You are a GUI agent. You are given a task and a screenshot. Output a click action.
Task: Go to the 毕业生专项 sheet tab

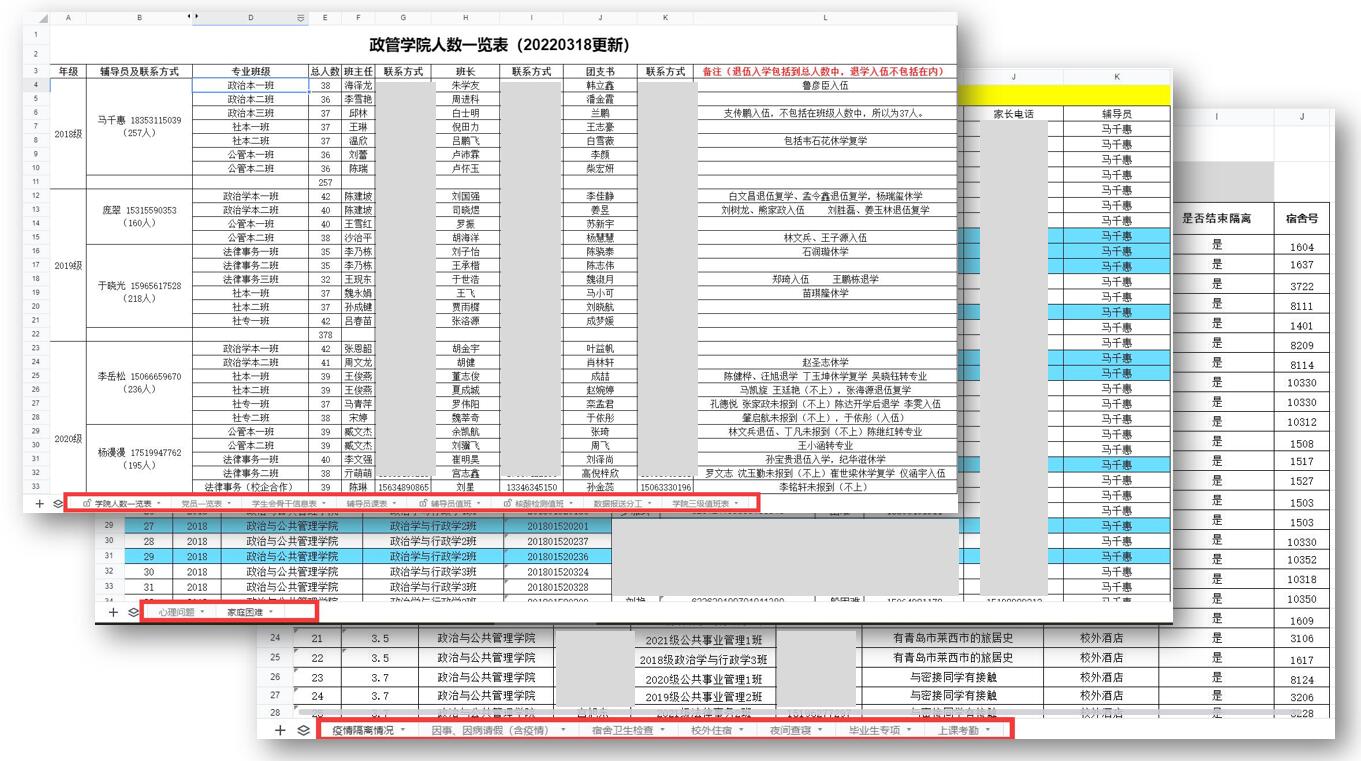point(874,730)
